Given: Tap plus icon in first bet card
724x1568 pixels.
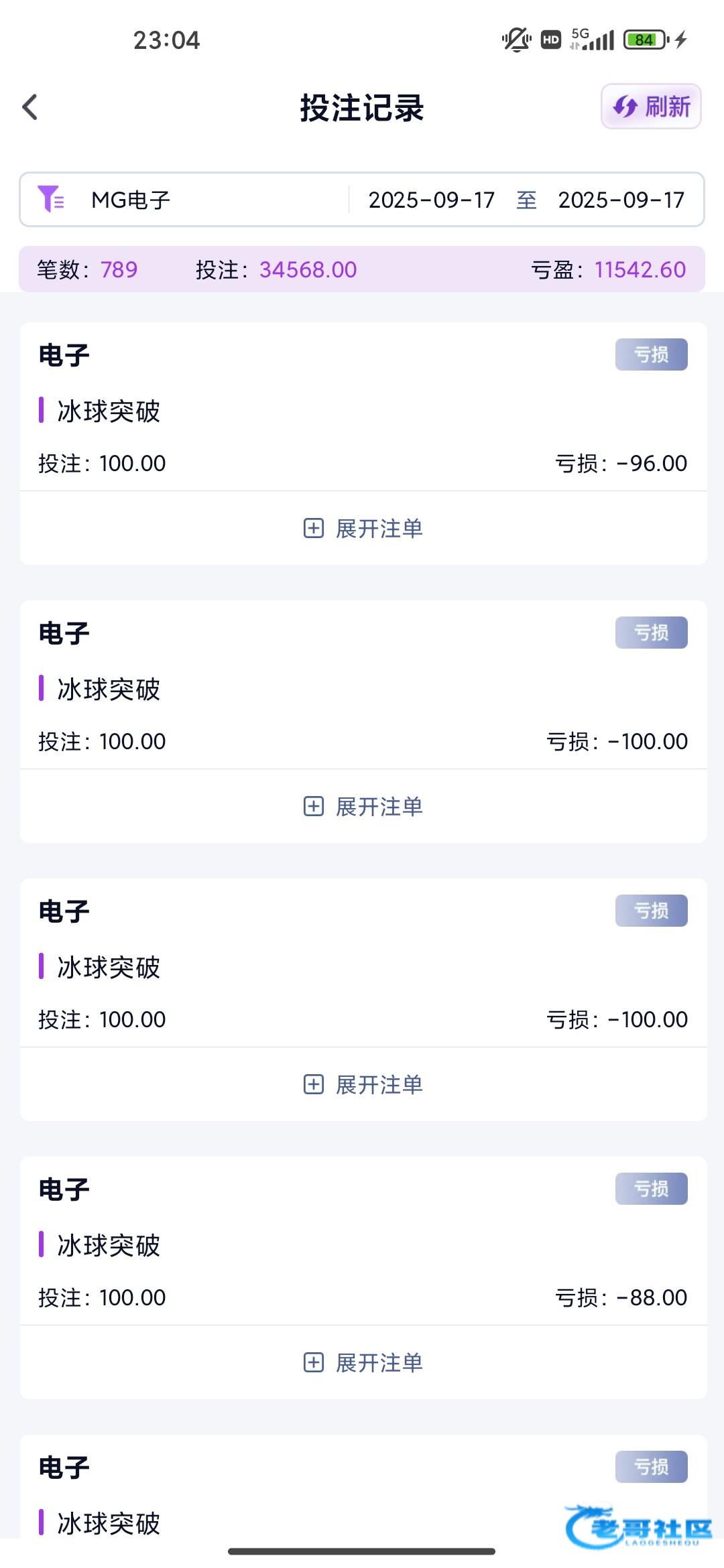Looking at the screenshot, I should [314, 528].
